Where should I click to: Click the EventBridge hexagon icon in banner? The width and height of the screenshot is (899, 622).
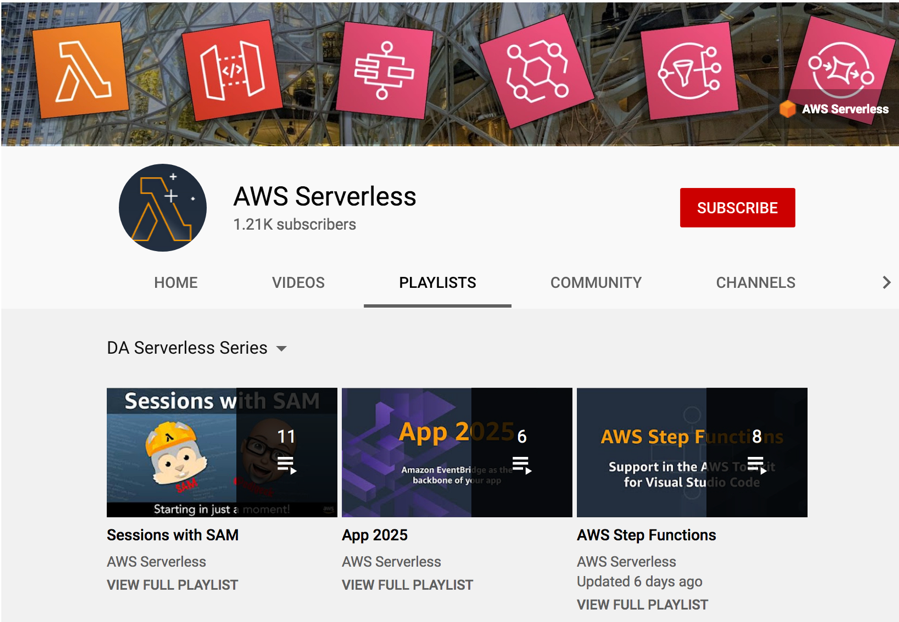click(x=537, y=71)
